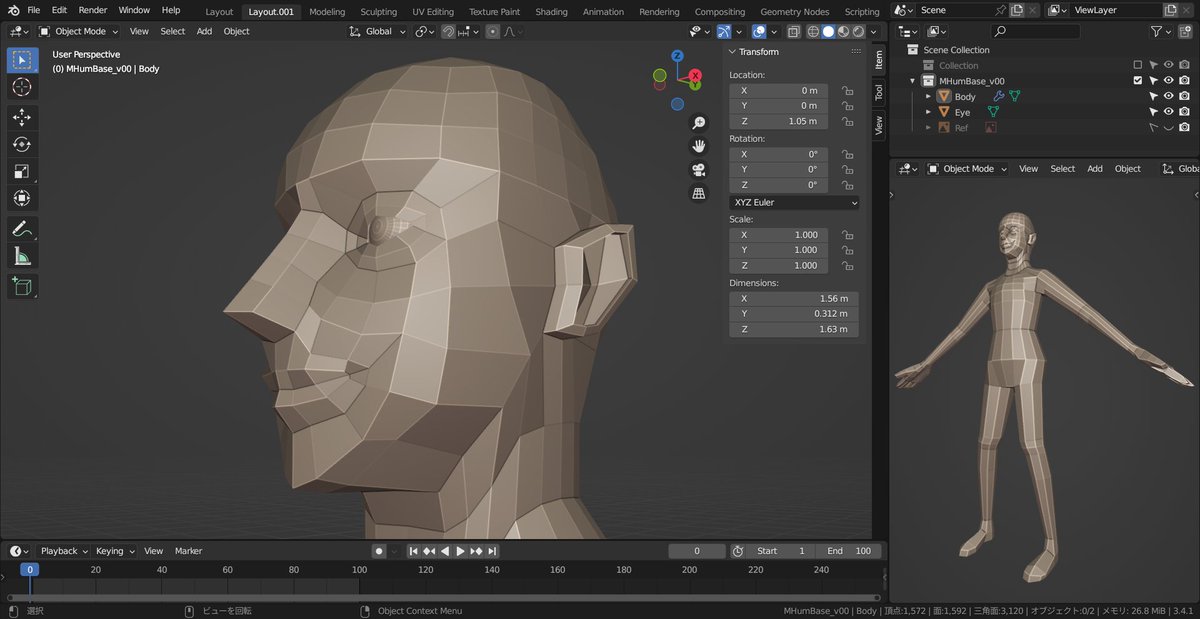Open the Render menu
This screenshot has width=1200, height=619.
(93, 10)
